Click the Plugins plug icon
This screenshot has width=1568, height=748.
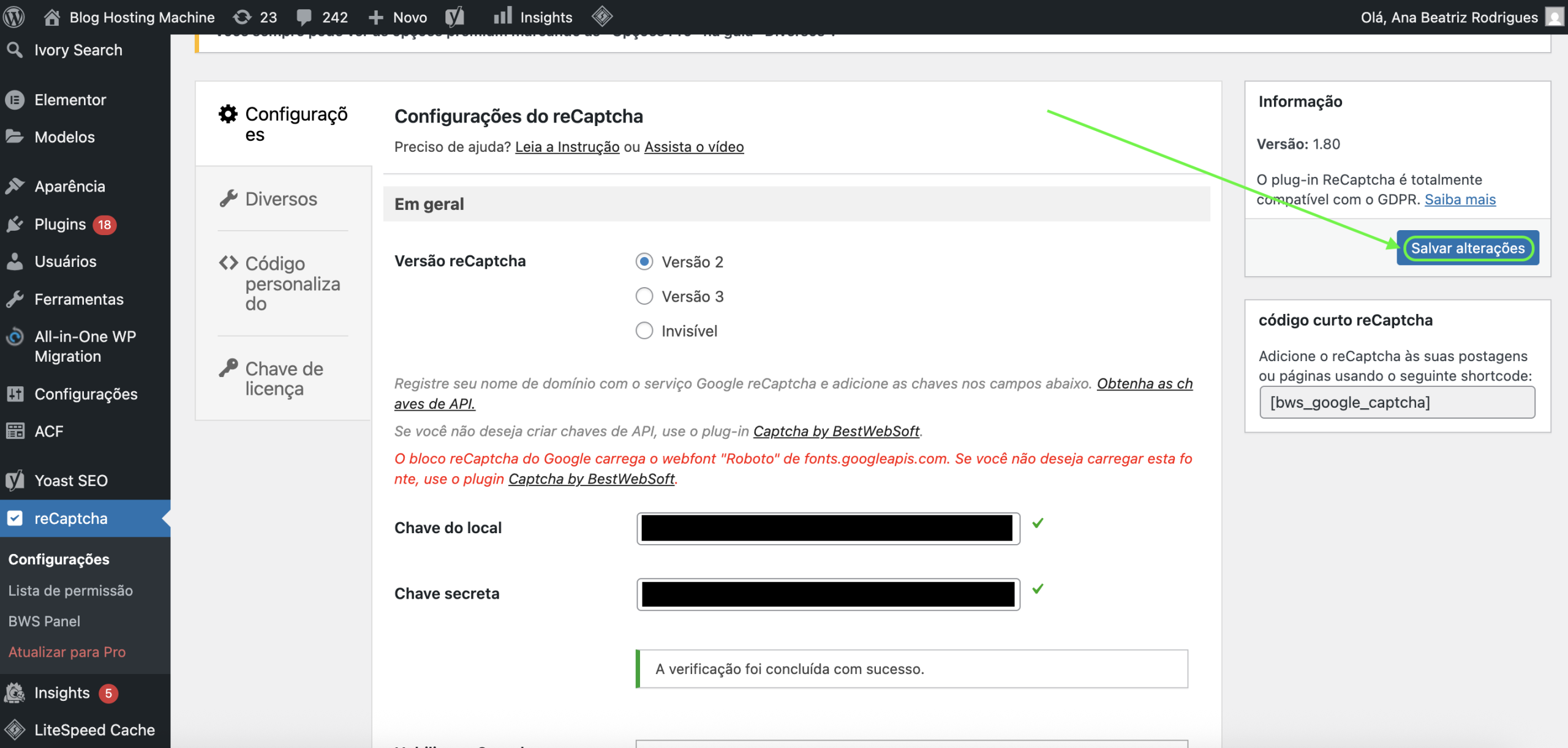(15, 224)
